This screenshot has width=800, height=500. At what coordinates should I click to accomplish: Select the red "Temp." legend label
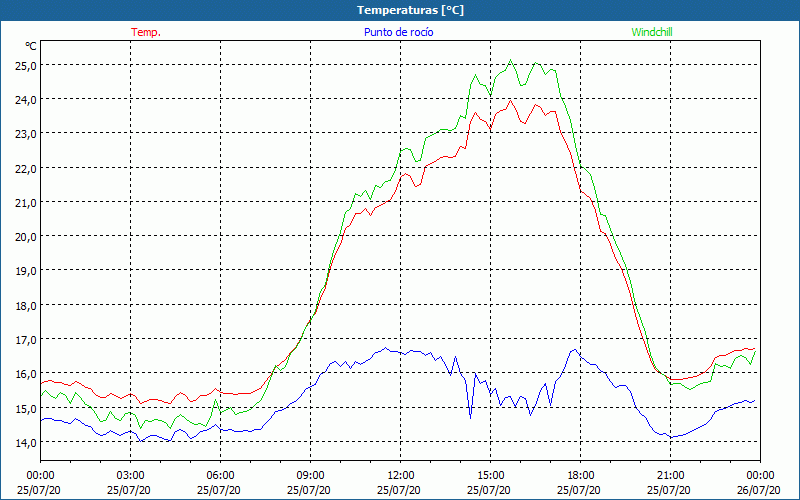(146, 32)
